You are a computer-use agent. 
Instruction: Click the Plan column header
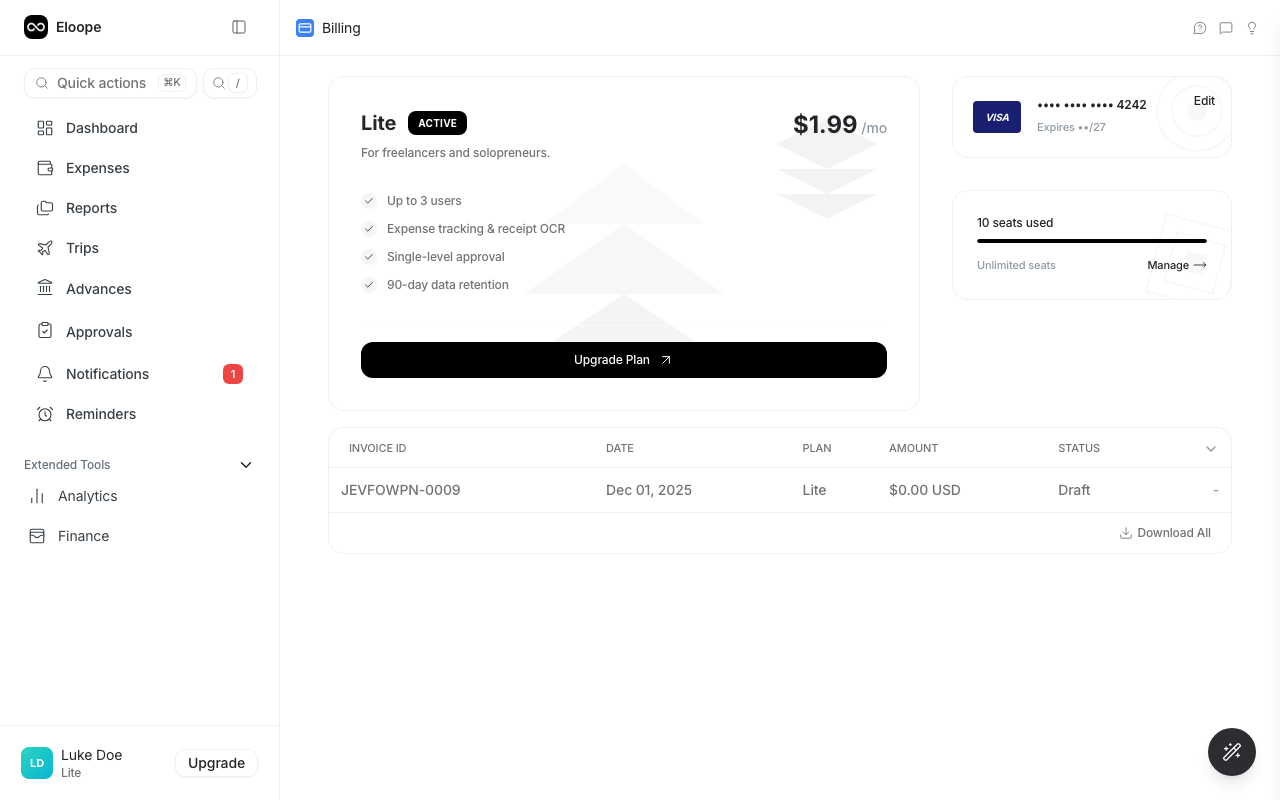817,448
